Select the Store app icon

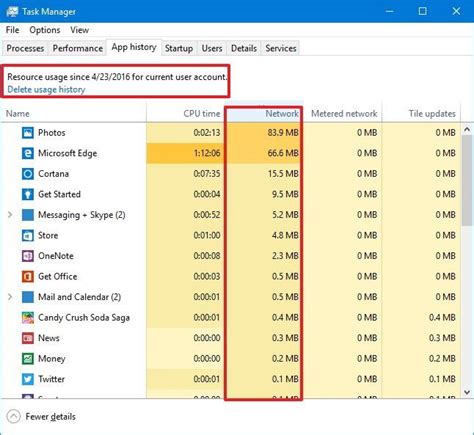[x=28, y=235]
